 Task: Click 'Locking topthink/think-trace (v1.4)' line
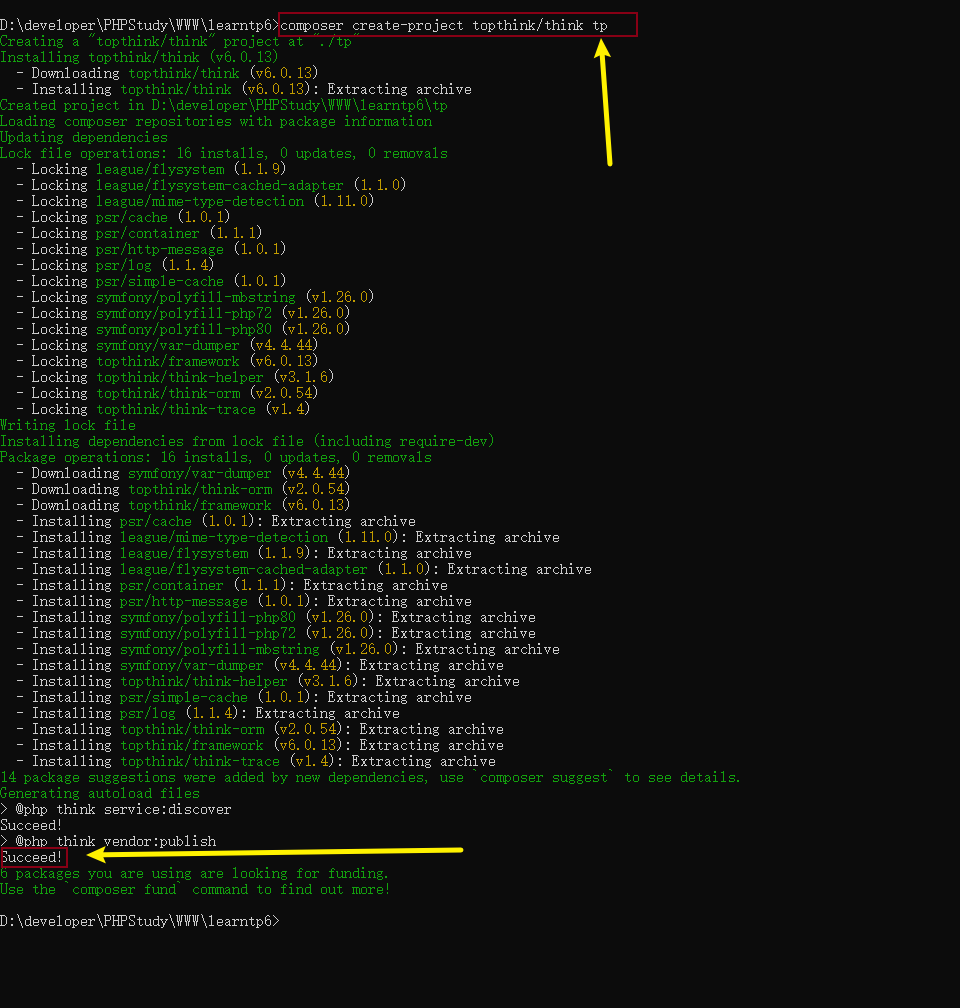coord(163,410)
